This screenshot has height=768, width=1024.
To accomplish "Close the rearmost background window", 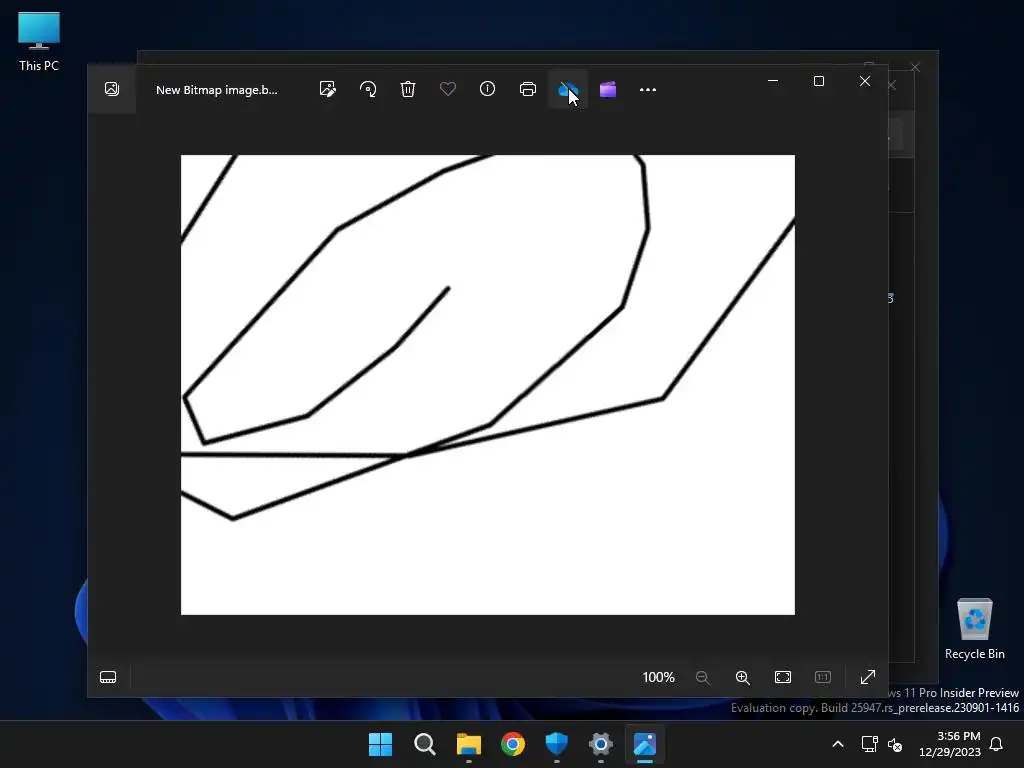I will (x=915, y=67).
